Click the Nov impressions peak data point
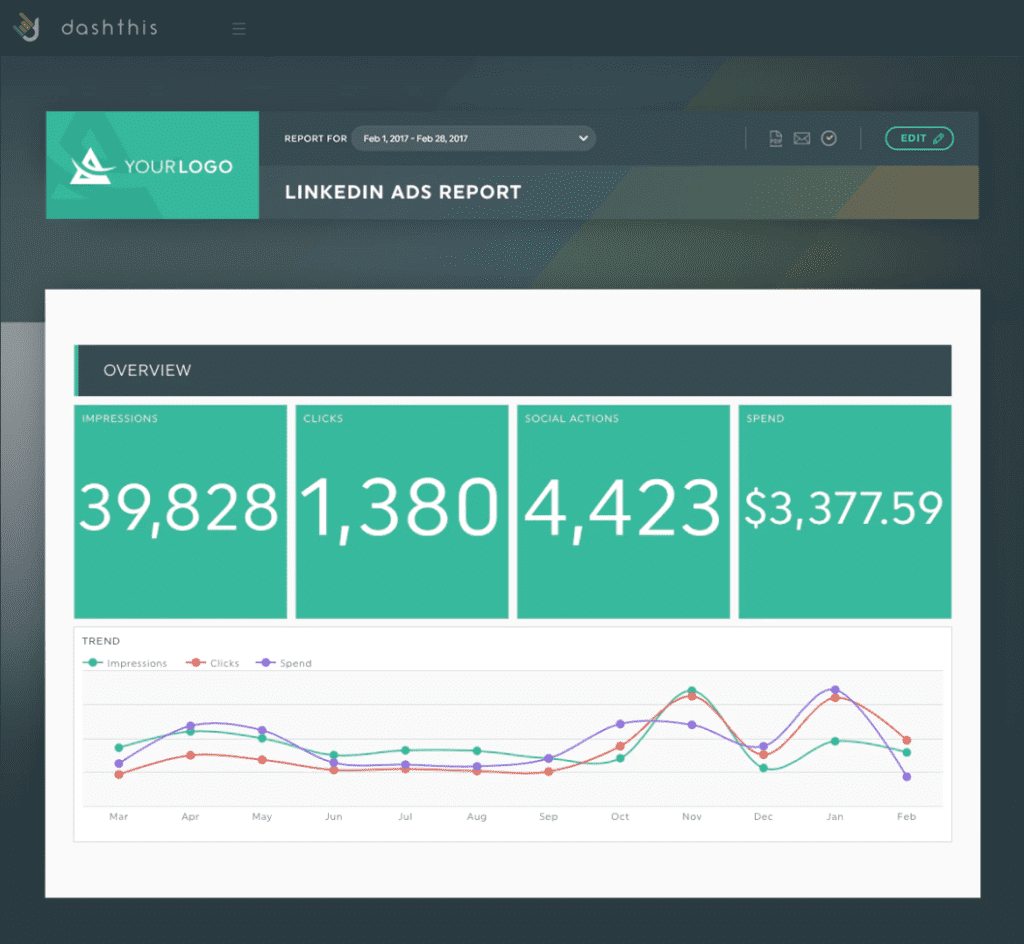This screenshot has width=1024, height=944. pos(692,690)
